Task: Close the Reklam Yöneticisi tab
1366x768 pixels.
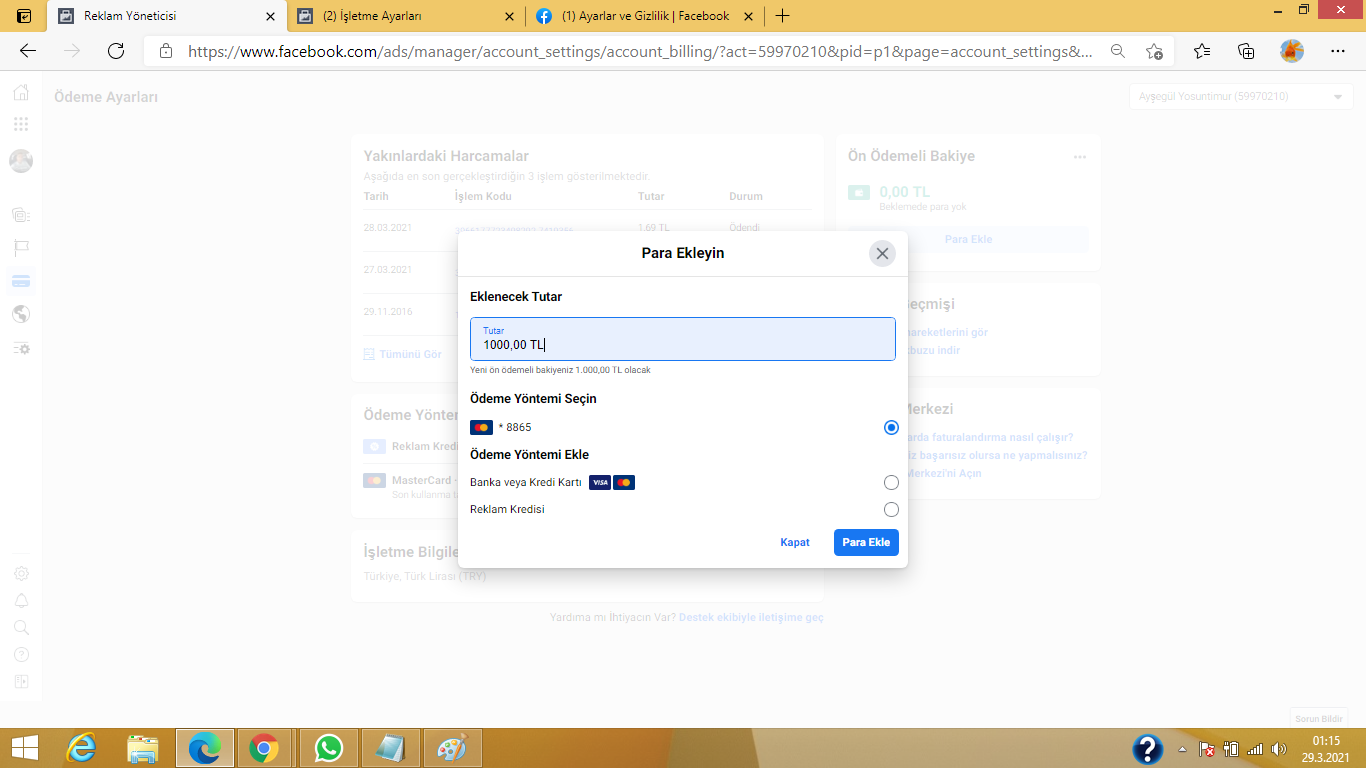Action: click(271, 16)
